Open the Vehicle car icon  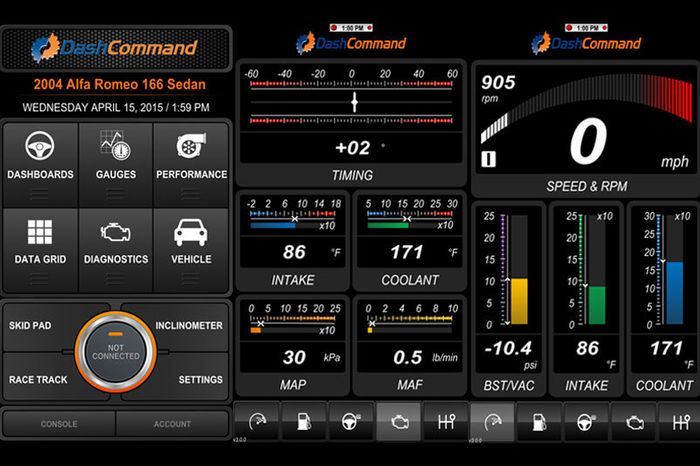point(191,232)
